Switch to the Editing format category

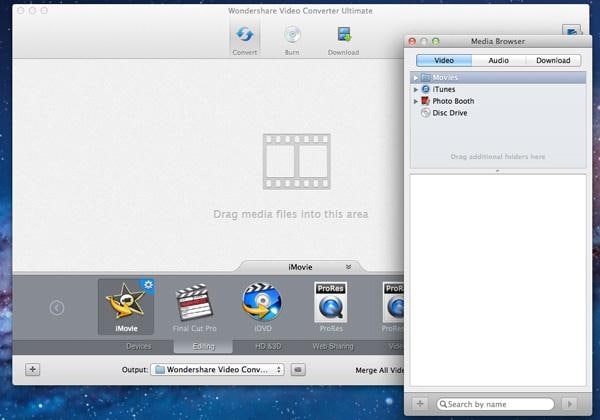pyautogui.click(x=203, y=347)
